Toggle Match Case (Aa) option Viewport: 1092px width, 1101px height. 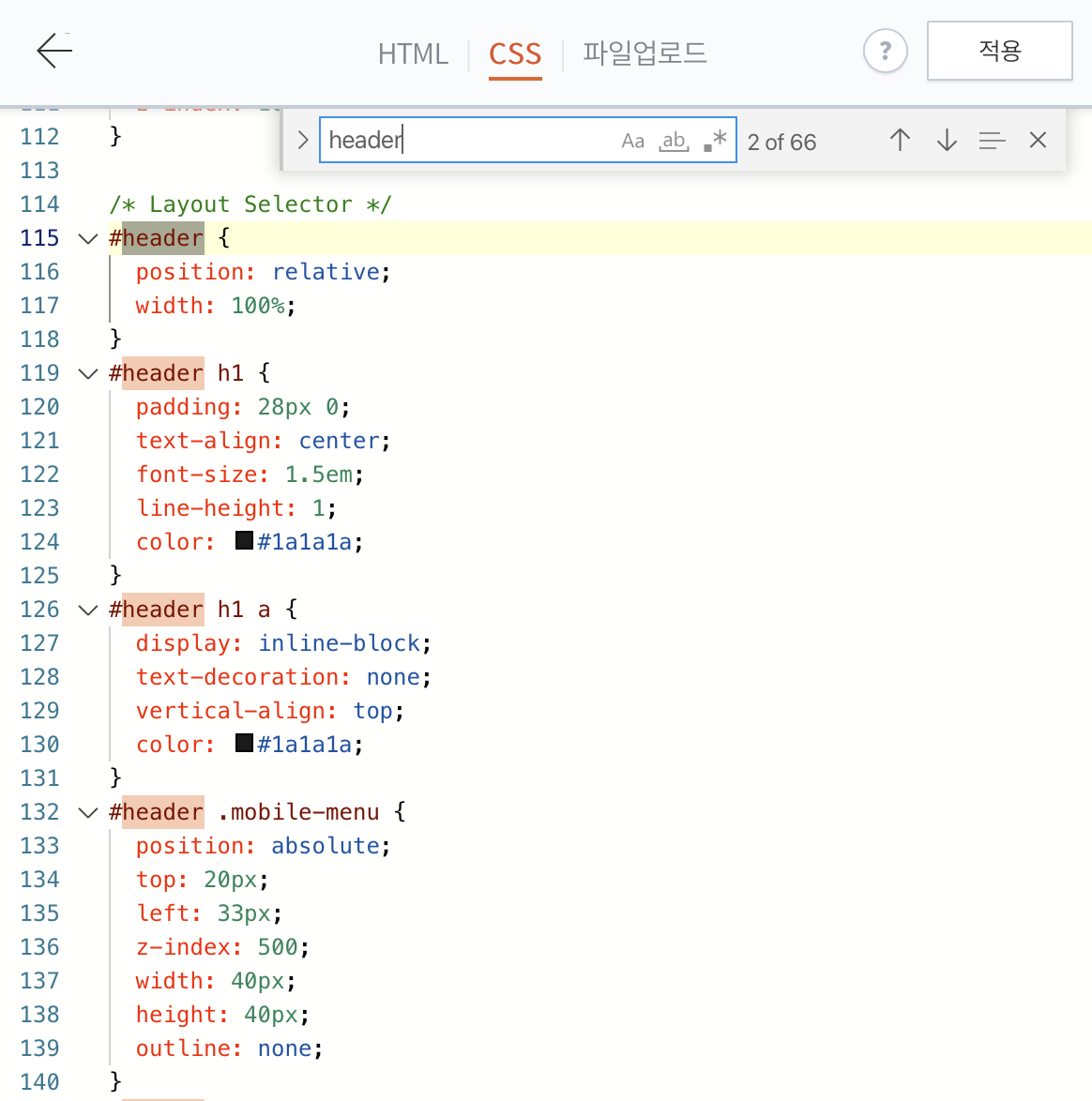click(632, 141)
